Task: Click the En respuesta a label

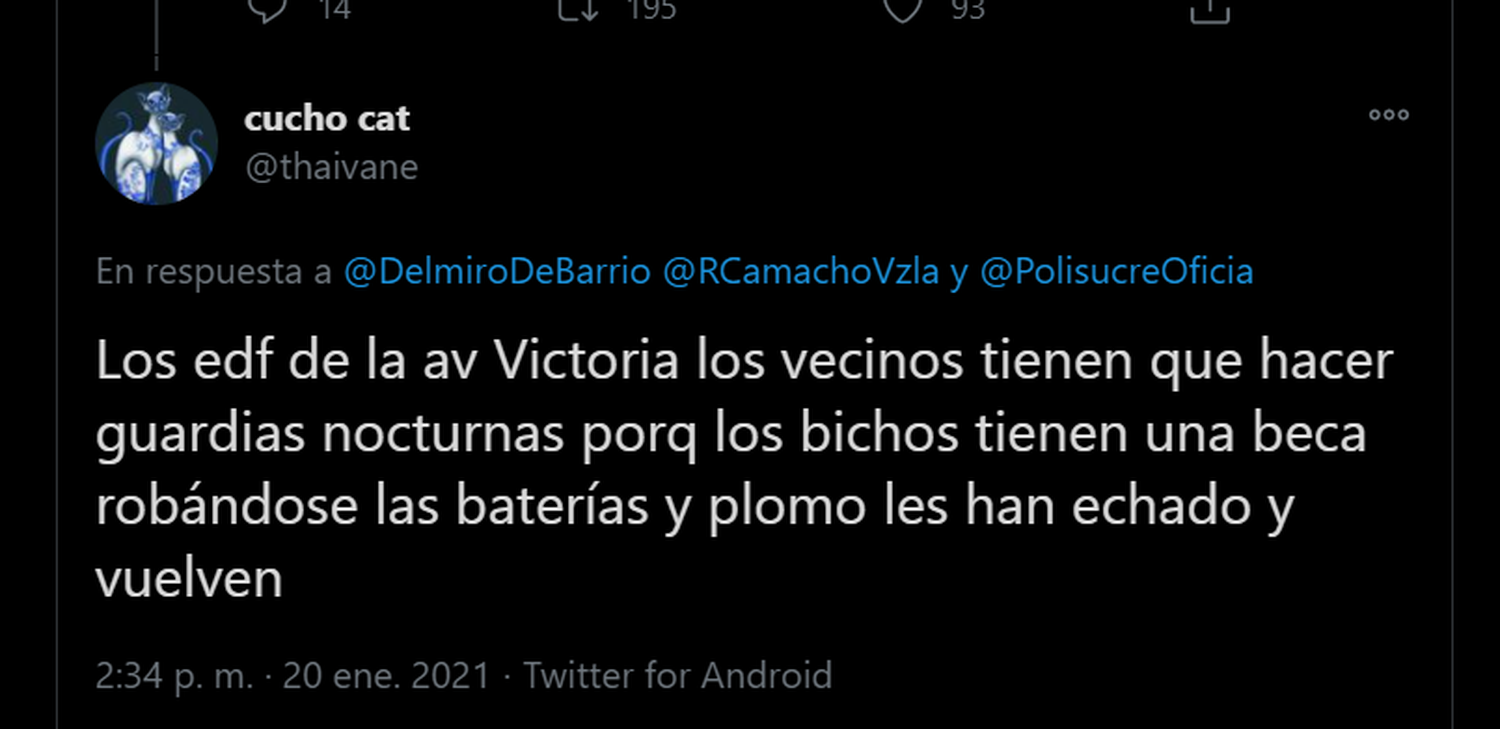Action: pyautogui.click(x=214, y=272)
